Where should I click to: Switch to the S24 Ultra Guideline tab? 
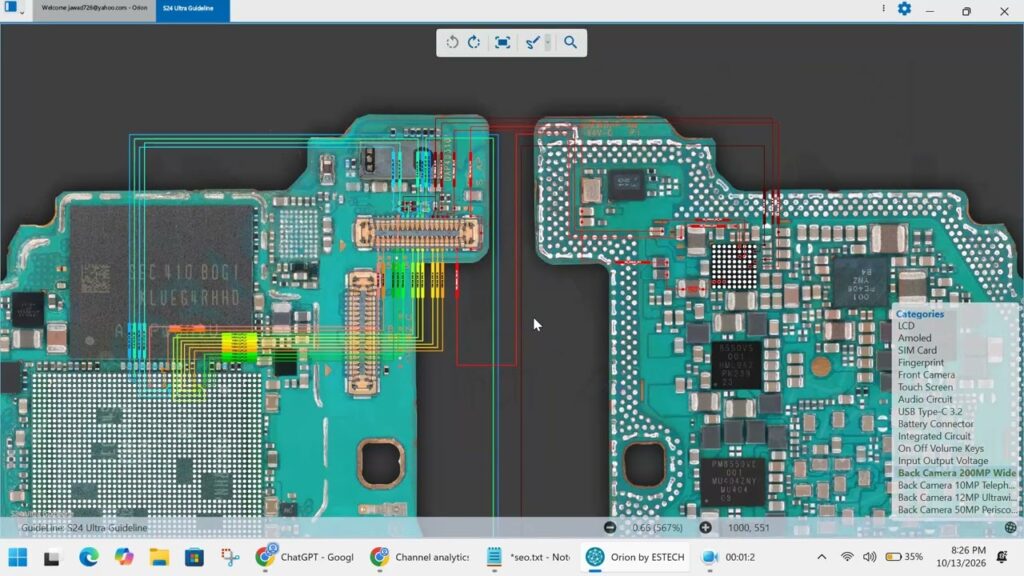pyautogui.click(x=193, y=9)
